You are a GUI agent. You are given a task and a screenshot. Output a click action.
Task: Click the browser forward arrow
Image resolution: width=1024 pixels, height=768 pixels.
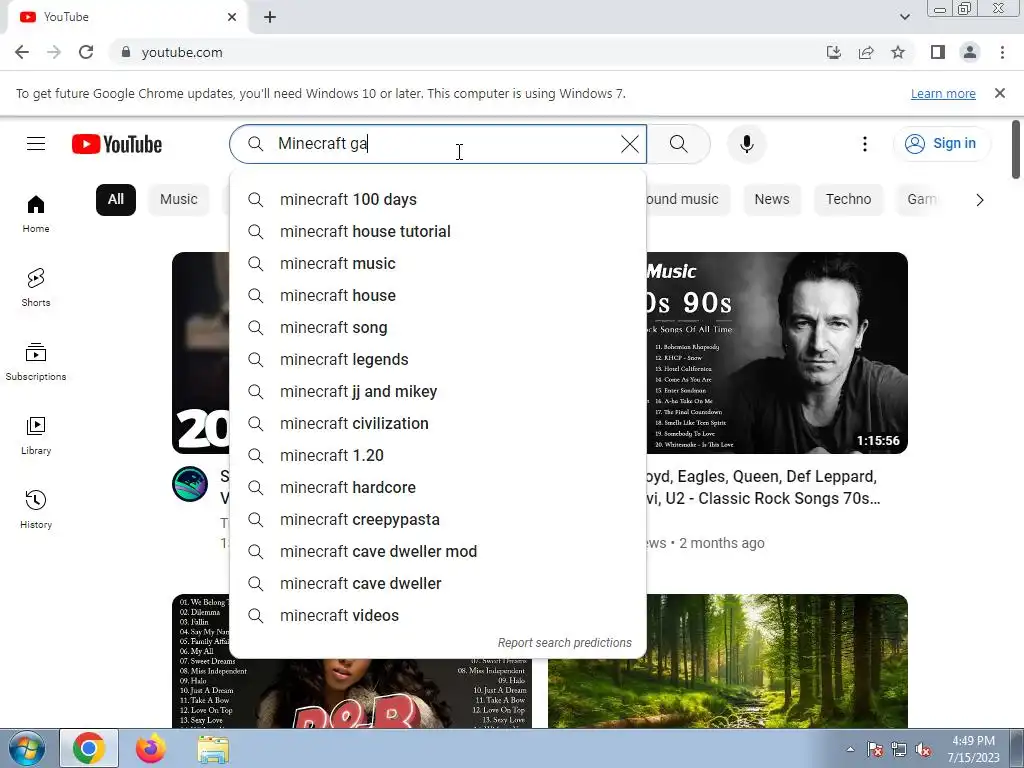[x=54, y=52]
